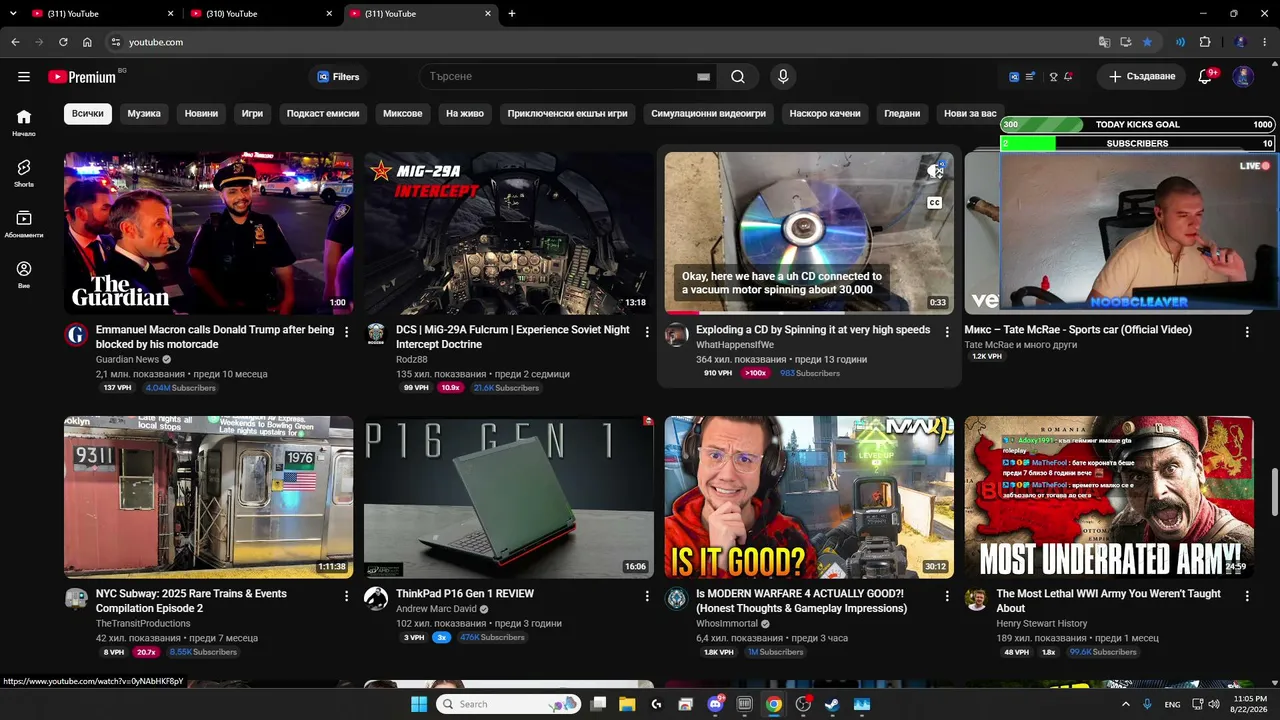1280x720 pixels.
Task: Open the YouTube hamburger guide menu
Action: click(x=24, y=77)
